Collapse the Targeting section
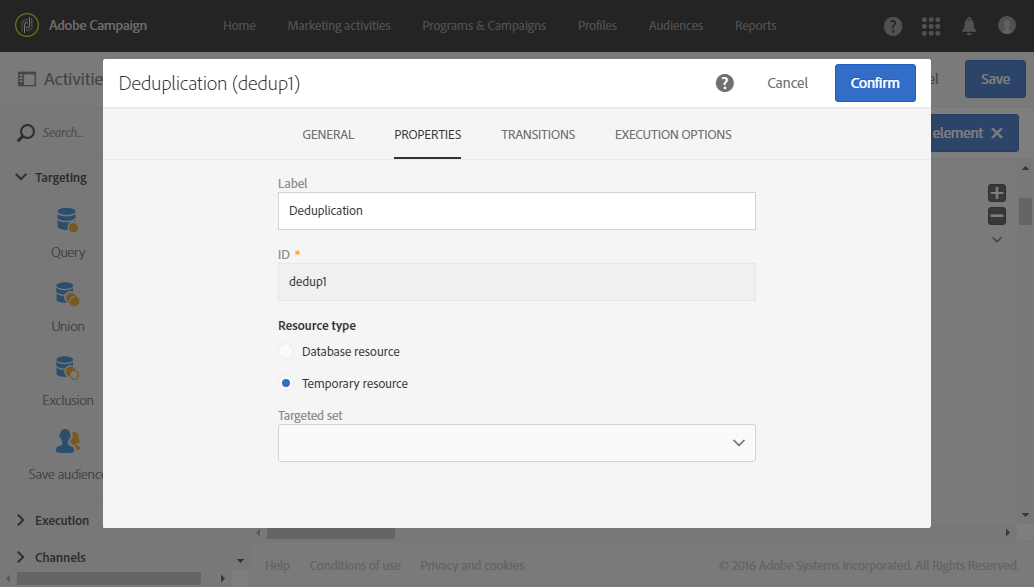 tap(21, 177)
